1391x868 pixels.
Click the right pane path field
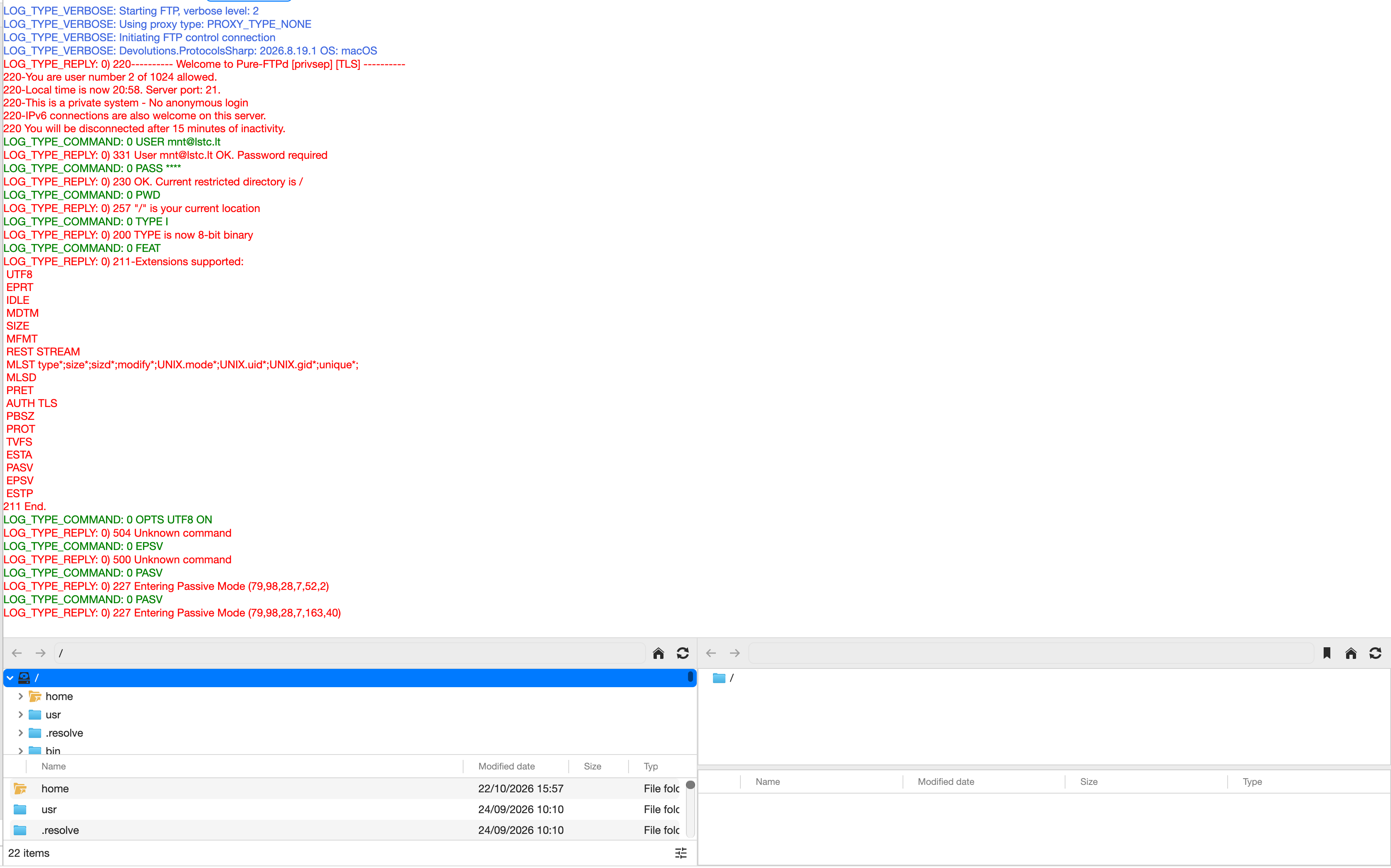[x=1031, y=653]
